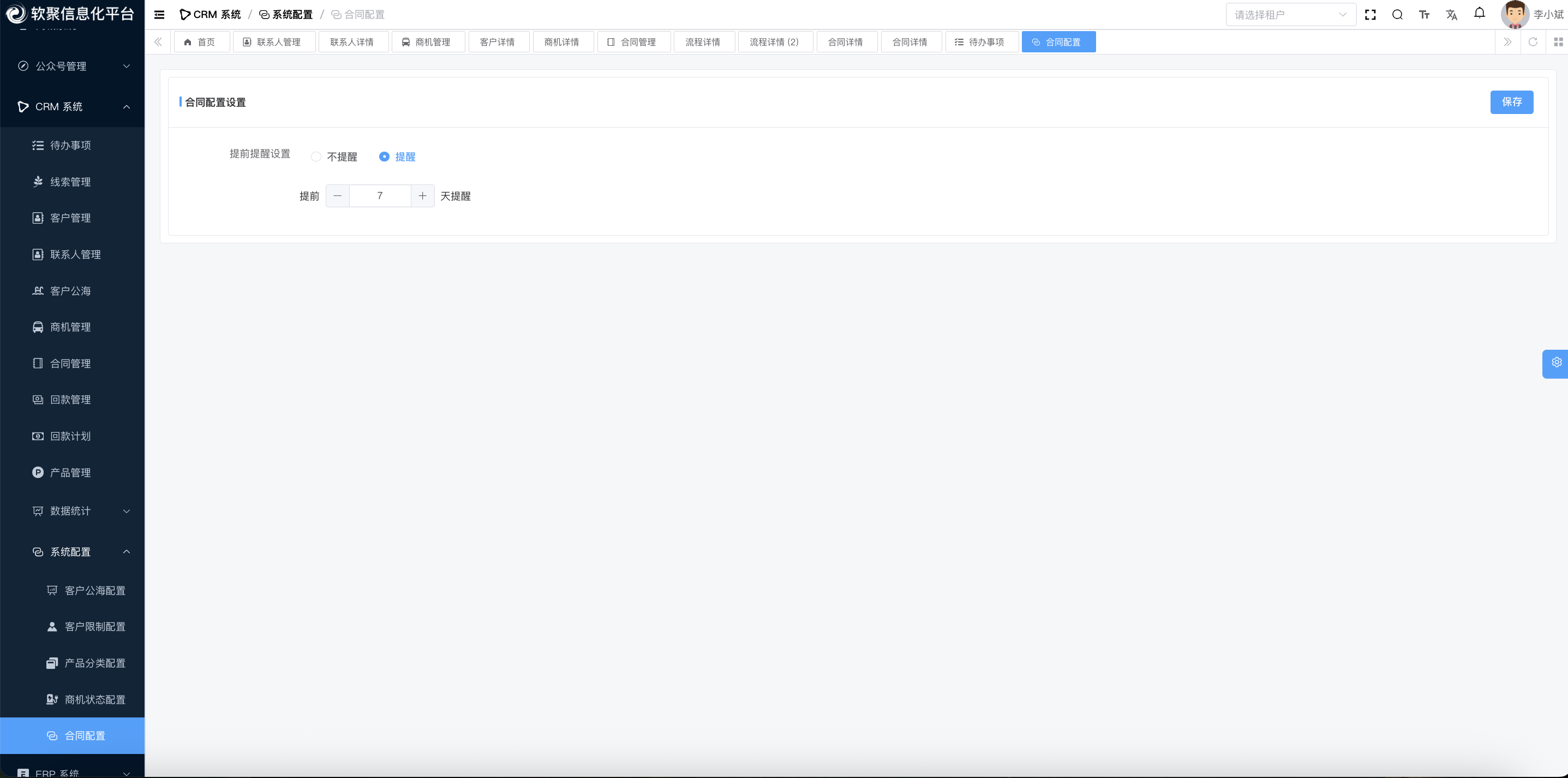Image resolution: width=1568 pixels, height=778 pixels.
Task: Open the search magnifier icon
Action: coord(1397,15)
